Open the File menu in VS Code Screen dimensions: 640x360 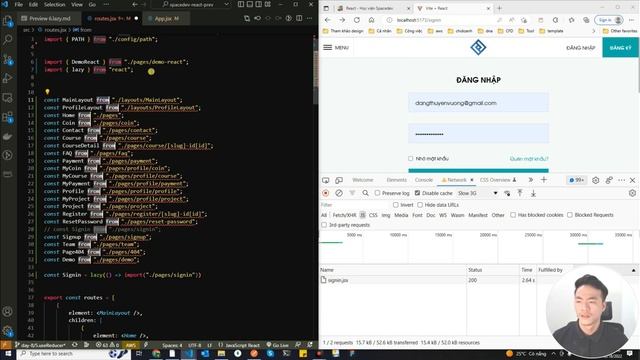coord(19,4)
